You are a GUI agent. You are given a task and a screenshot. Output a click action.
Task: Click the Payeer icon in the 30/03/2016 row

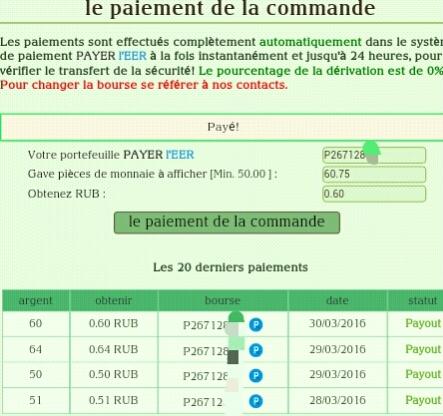coord(256,324)
